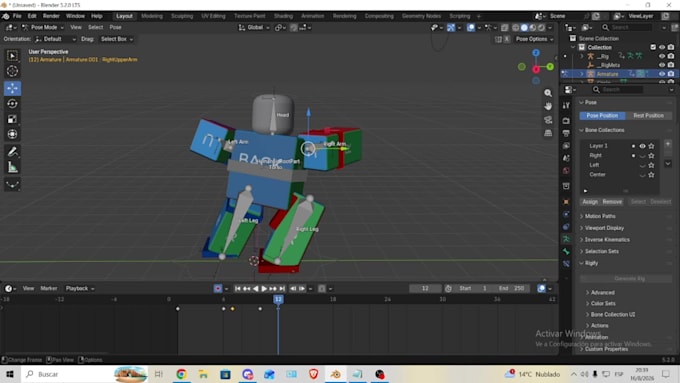The height and width of the screenshot is (383, 680).
Task: Click the End frame 250 field
Action: point(512,288)
